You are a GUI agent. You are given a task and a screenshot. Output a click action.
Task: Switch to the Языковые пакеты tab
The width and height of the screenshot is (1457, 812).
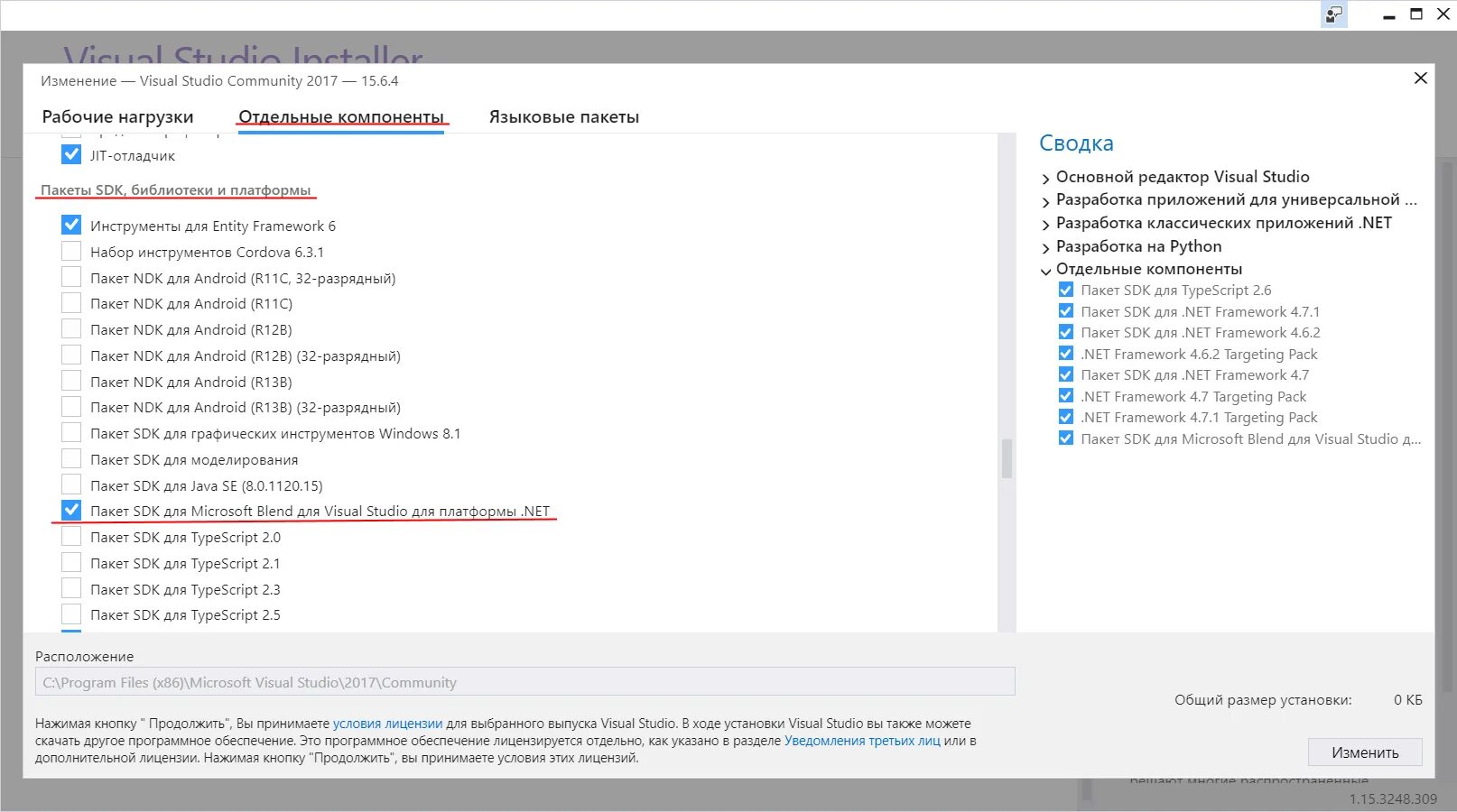click(564, 116)
